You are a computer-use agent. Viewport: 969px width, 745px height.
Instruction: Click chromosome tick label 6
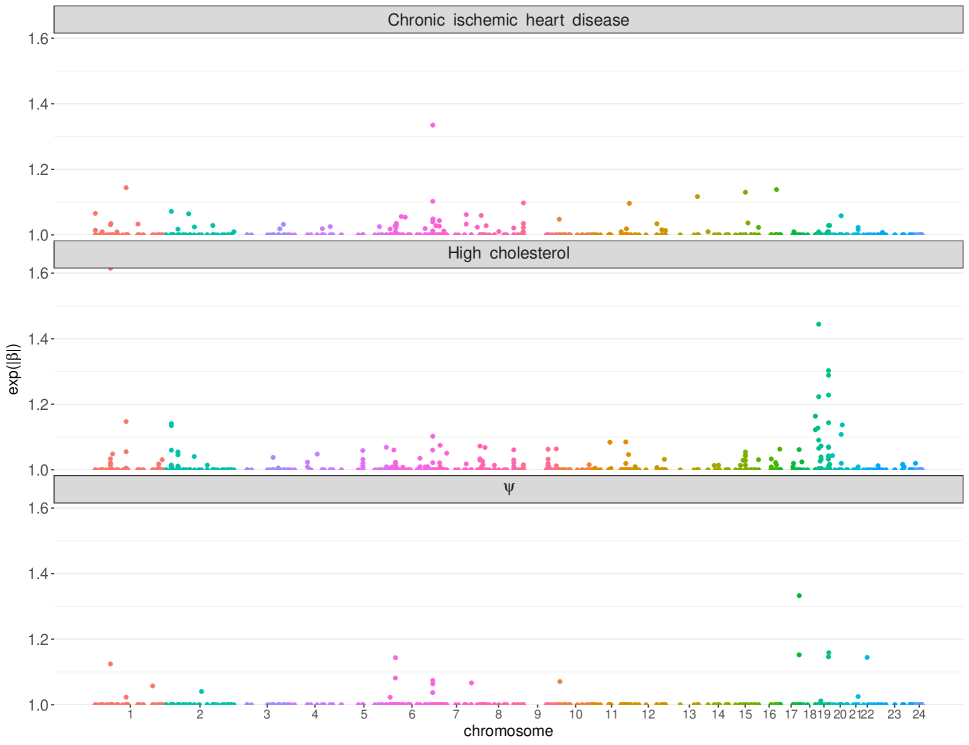(x=412, y=715)
